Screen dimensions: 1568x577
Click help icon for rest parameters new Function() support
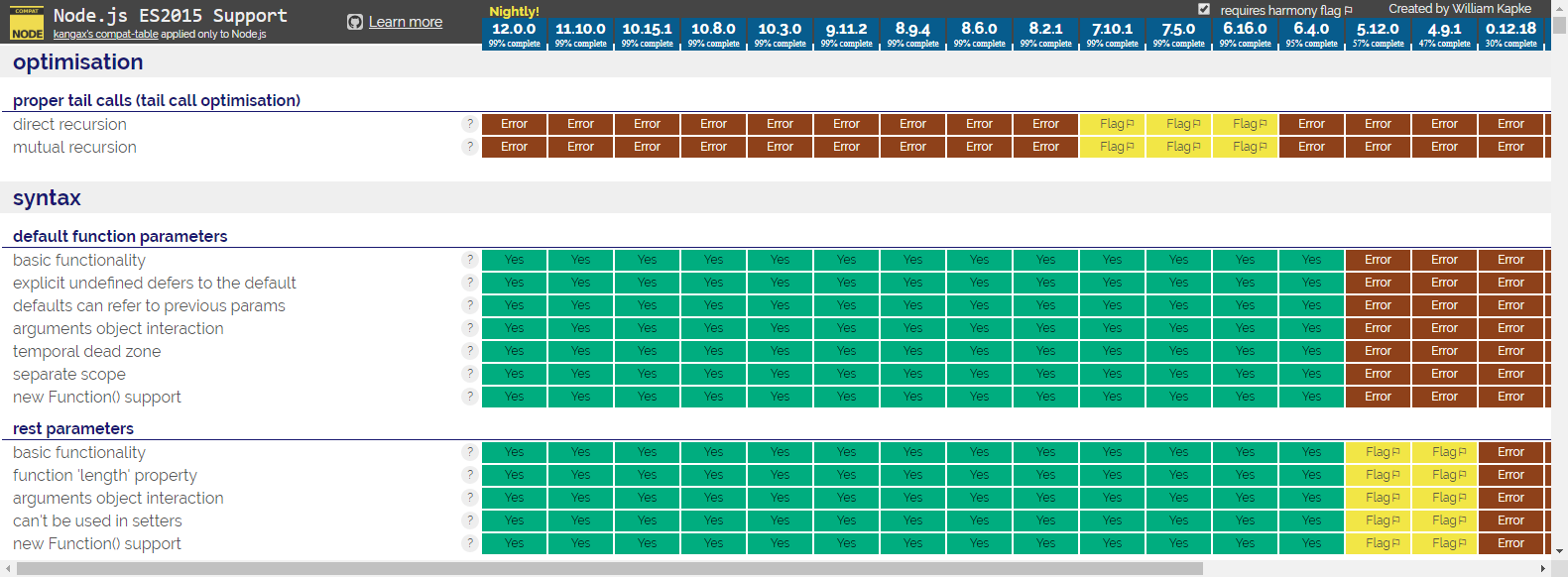(x=469, y=543)
